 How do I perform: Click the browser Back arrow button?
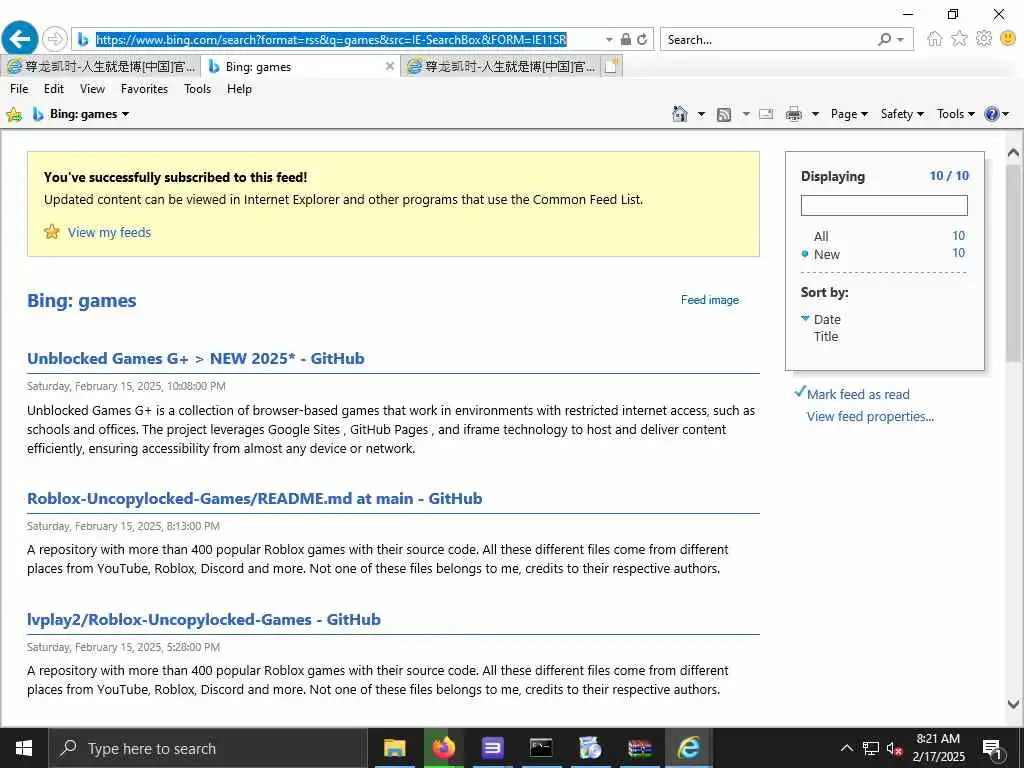(20, 39)
